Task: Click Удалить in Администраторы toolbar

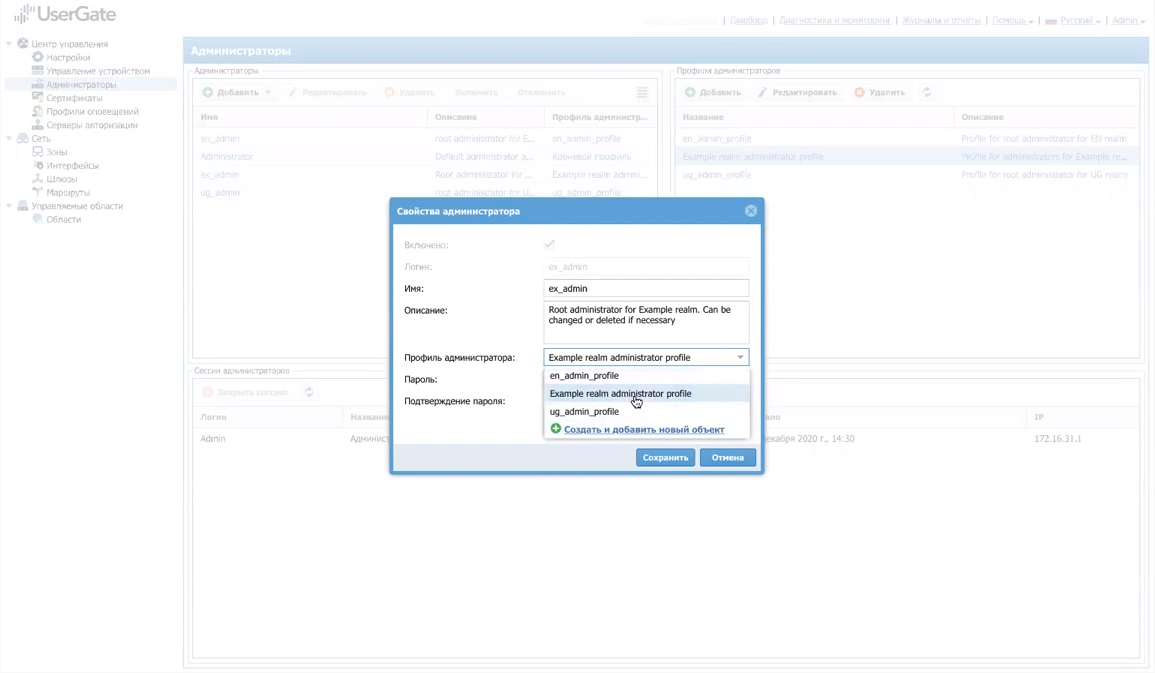Action: [410, 92]
